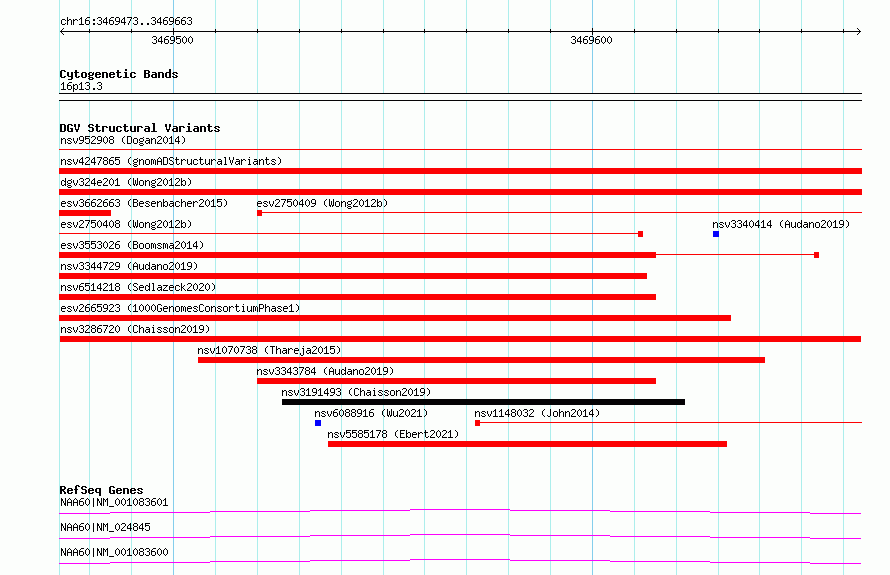Click the nsv952908 (Dogan2014) variant label
The height and width of the screenshot is (575, 890).
tap(123, 140)
